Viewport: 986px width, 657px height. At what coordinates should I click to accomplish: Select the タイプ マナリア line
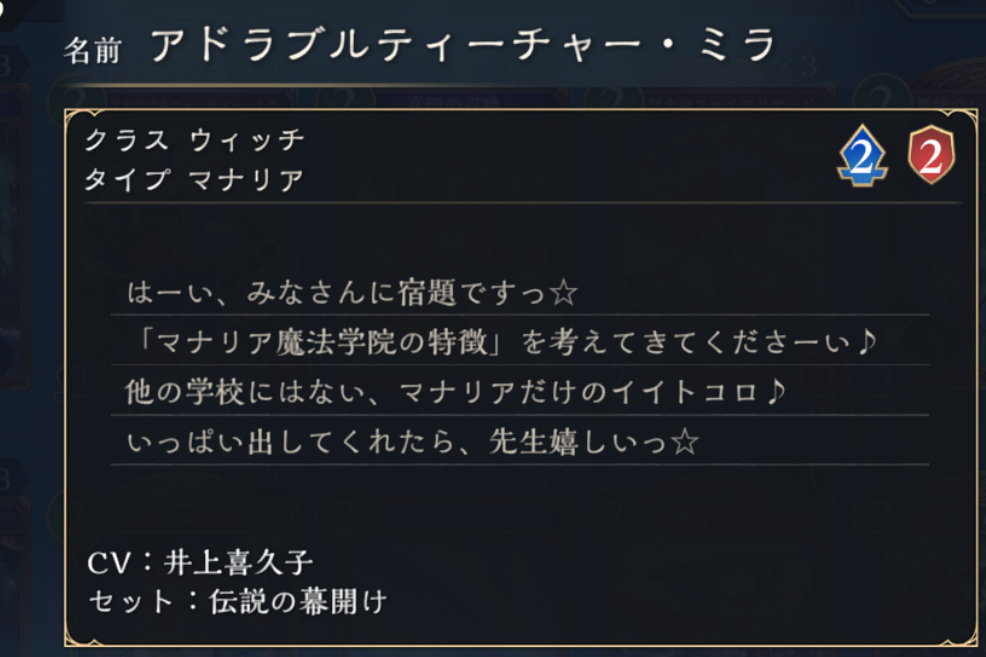[194, 180]
